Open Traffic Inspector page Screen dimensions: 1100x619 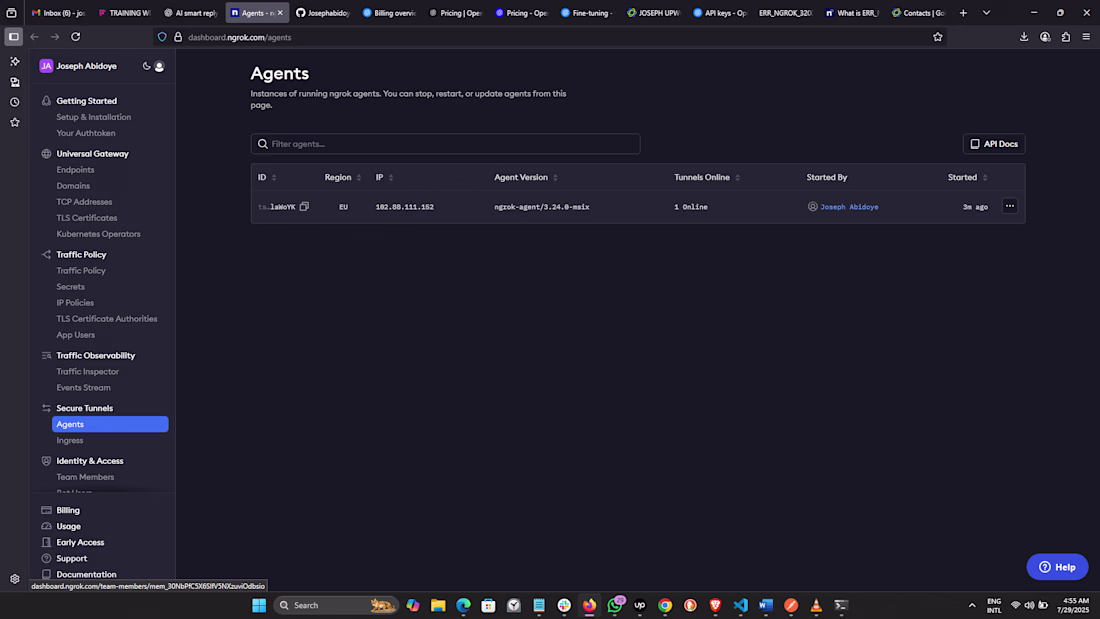pyautogui.click(x=88, y=372)
